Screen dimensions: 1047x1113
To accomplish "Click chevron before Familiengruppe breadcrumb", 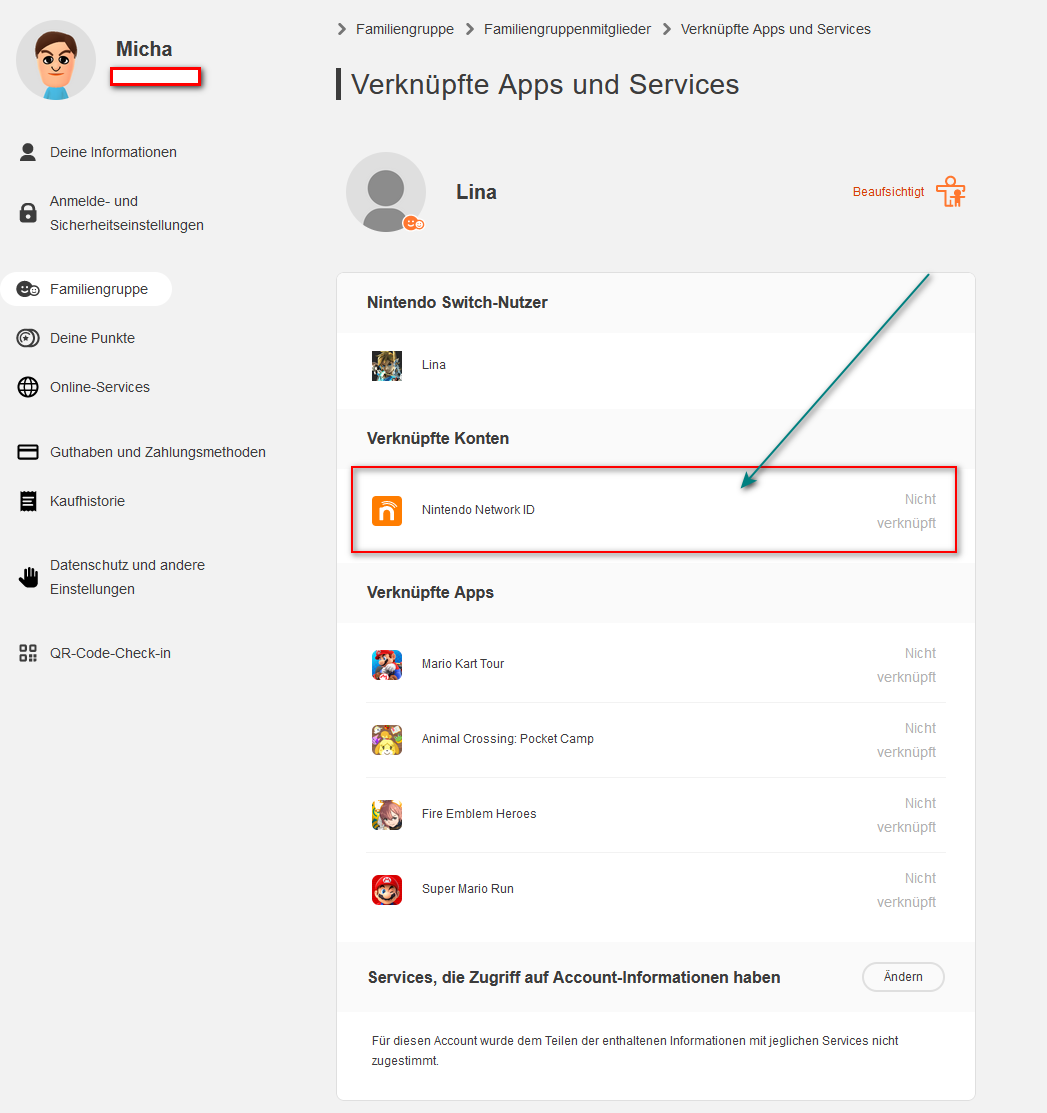I will coord(342,29).
